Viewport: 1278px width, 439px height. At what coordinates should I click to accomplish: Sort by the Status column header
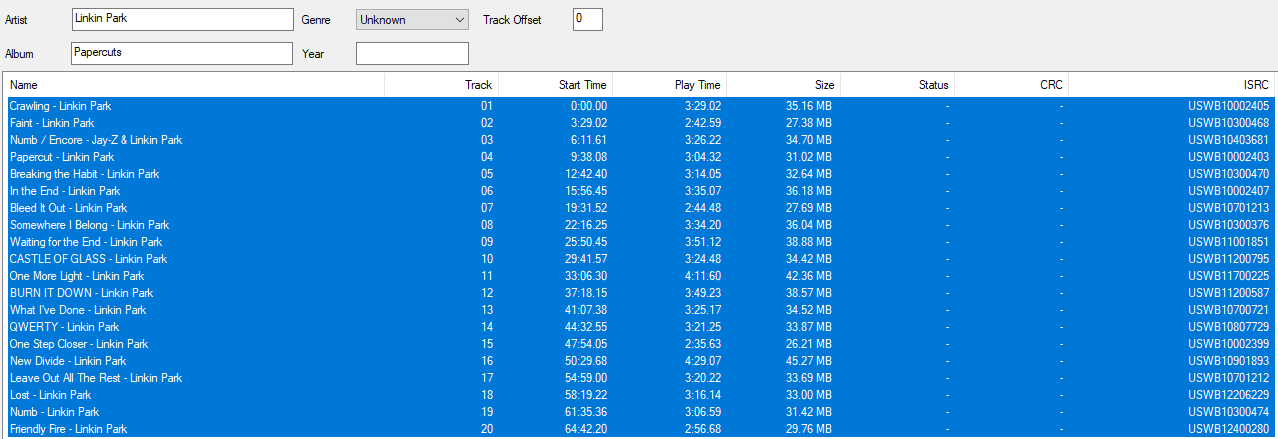(897, 85)
